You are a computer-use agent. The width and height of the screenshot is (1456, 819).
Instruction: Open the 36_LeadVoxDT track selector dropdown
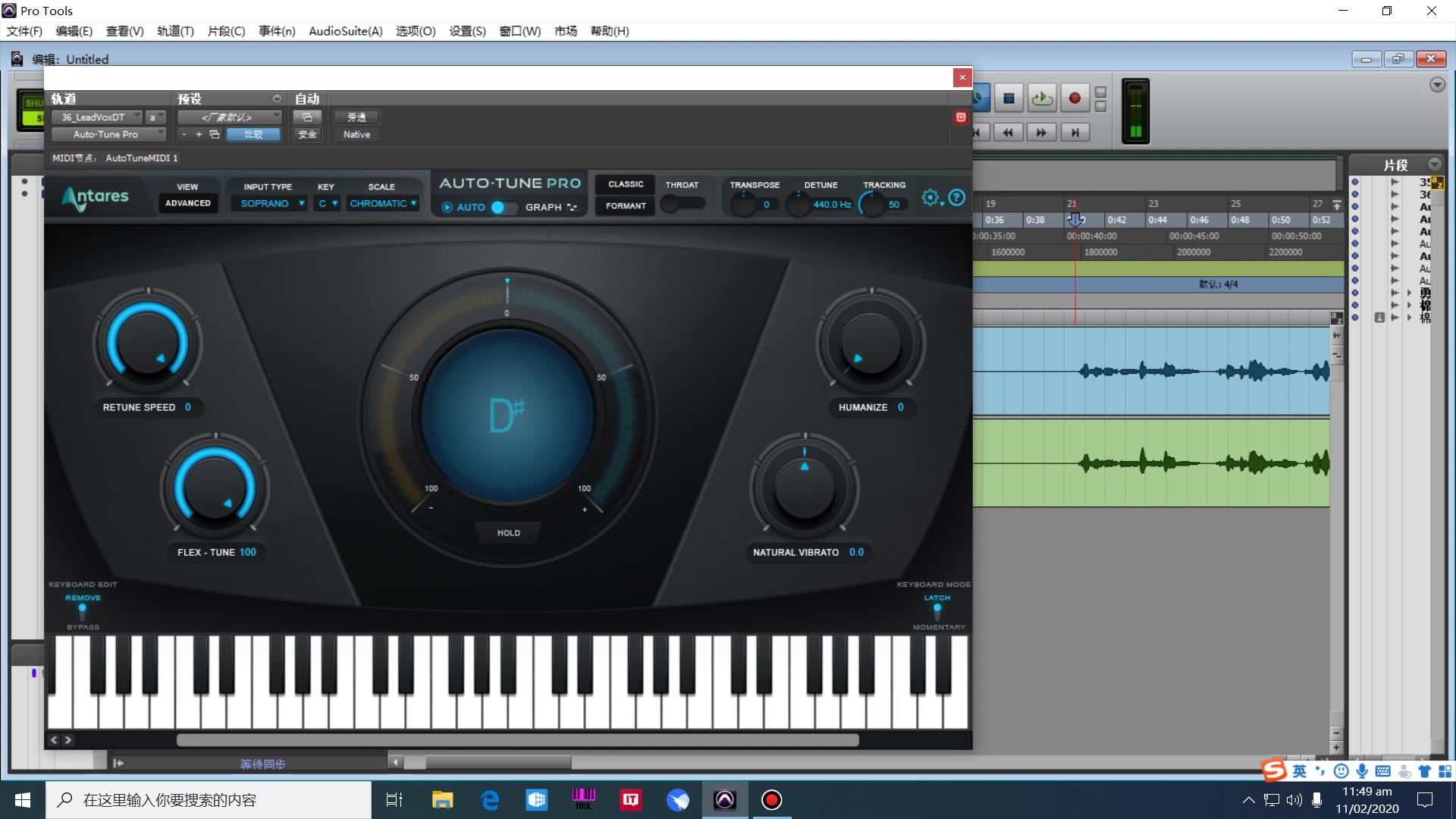click(x=97, y=118)
